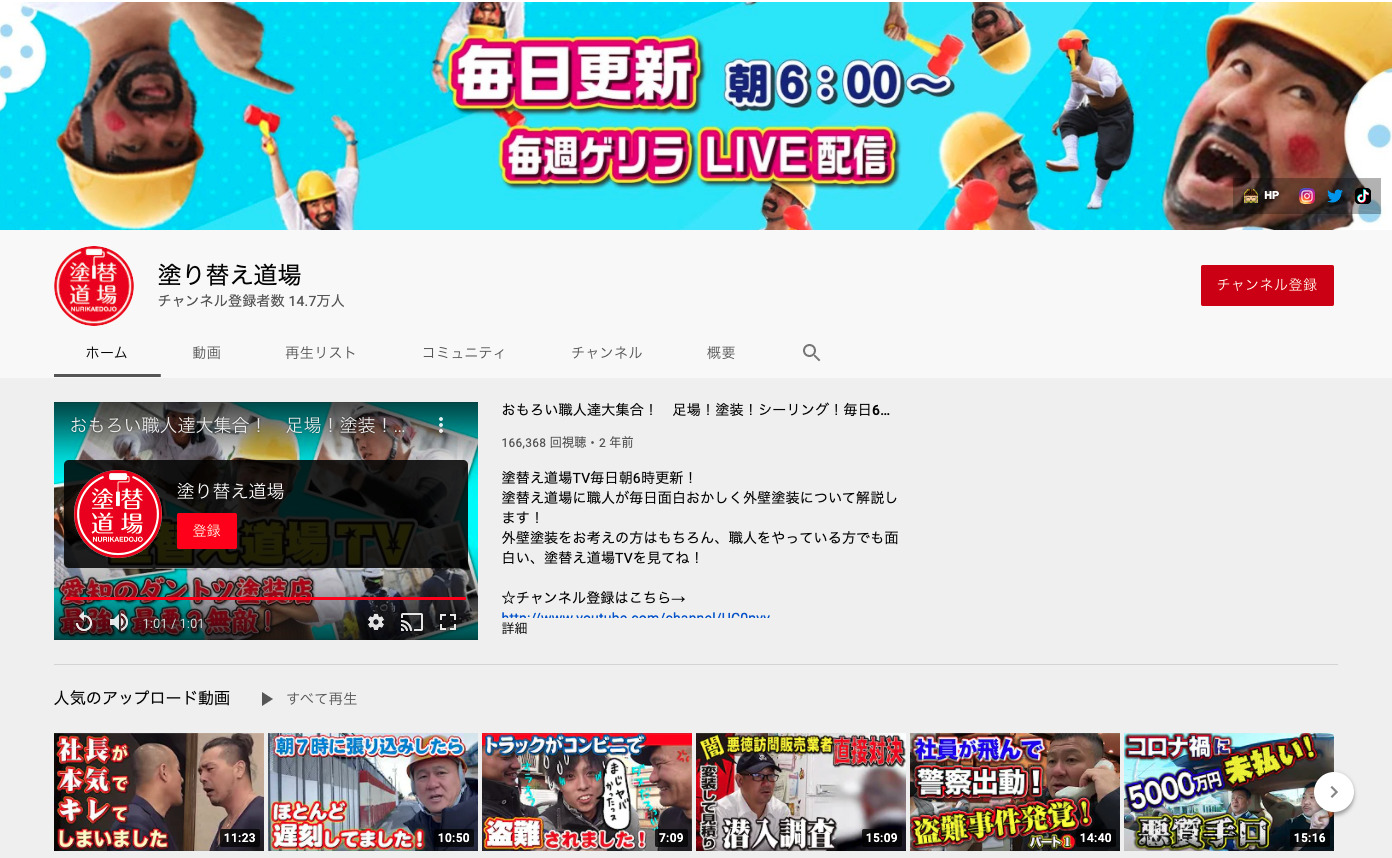This screenshot has width=1392, height=858.
Task: Switch to the ホーム tab
Action: [107, 353]
